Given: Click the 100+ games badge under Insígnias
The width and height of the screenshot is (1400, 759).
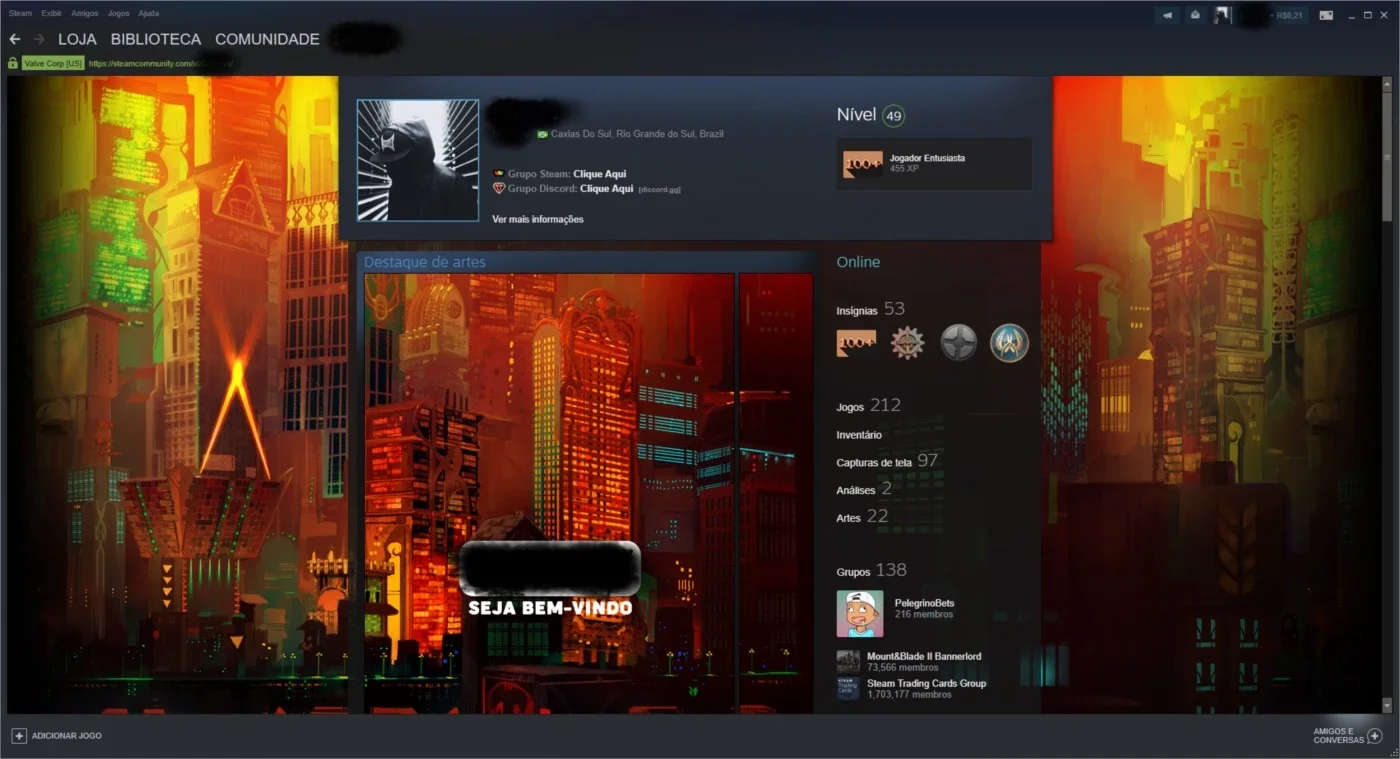Looking at the screenshot, I should tap(856, 343).
